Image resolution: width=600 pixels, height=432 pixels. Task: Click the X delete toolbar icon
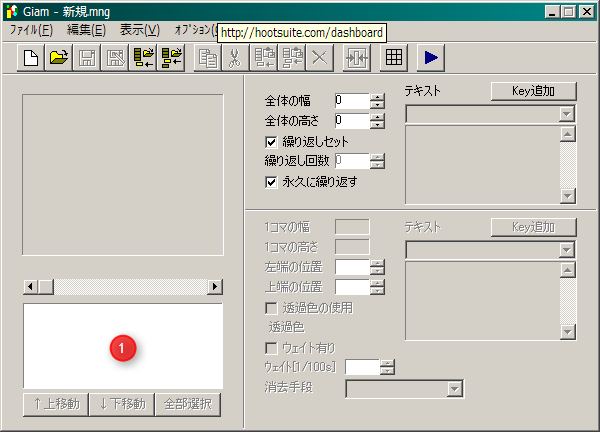(320, 58)
